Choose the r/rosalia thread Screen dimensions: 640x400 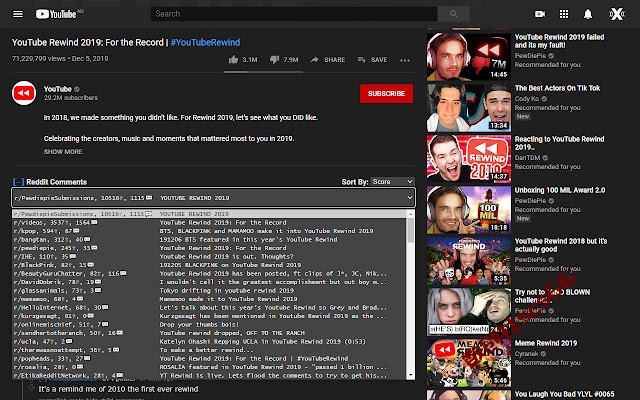(x=209, y=367)
